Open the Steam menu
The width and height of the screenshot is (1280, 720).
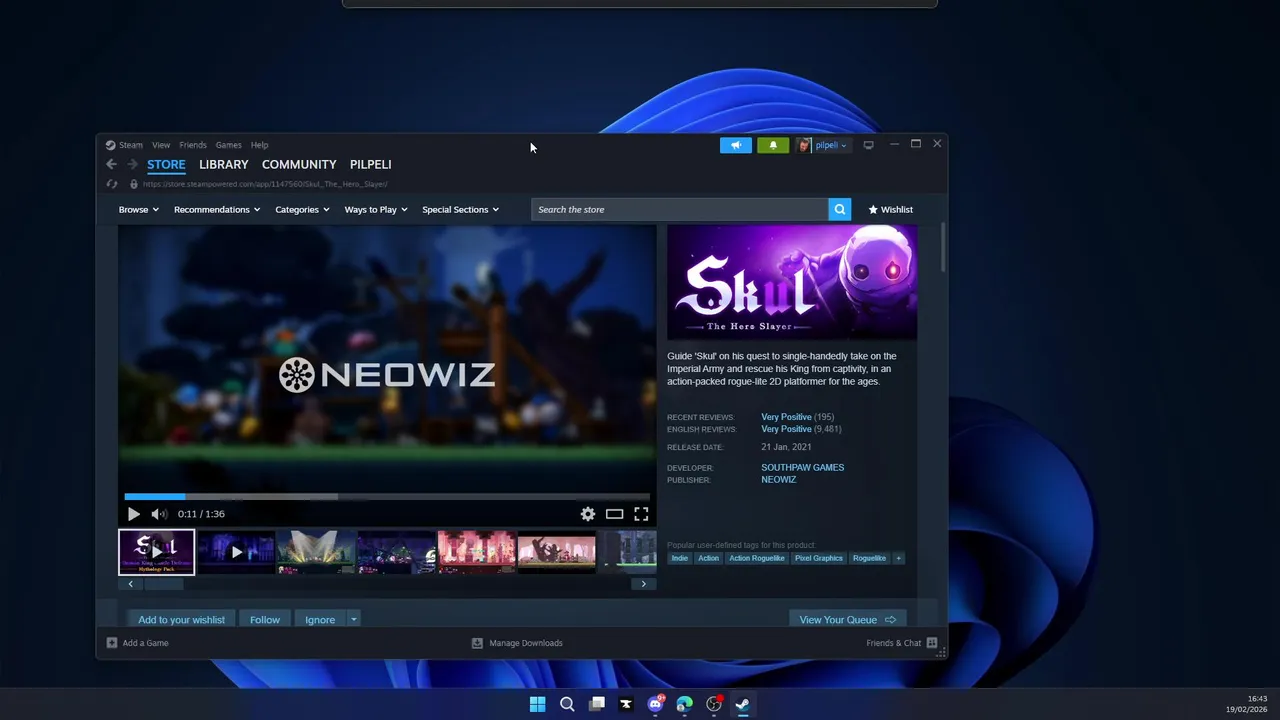(x=131, y=145)
